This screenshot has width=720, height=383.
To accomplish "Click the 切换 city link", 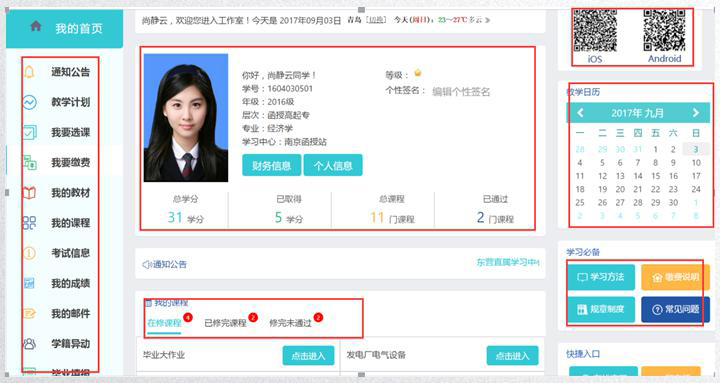I will (377, 20).
